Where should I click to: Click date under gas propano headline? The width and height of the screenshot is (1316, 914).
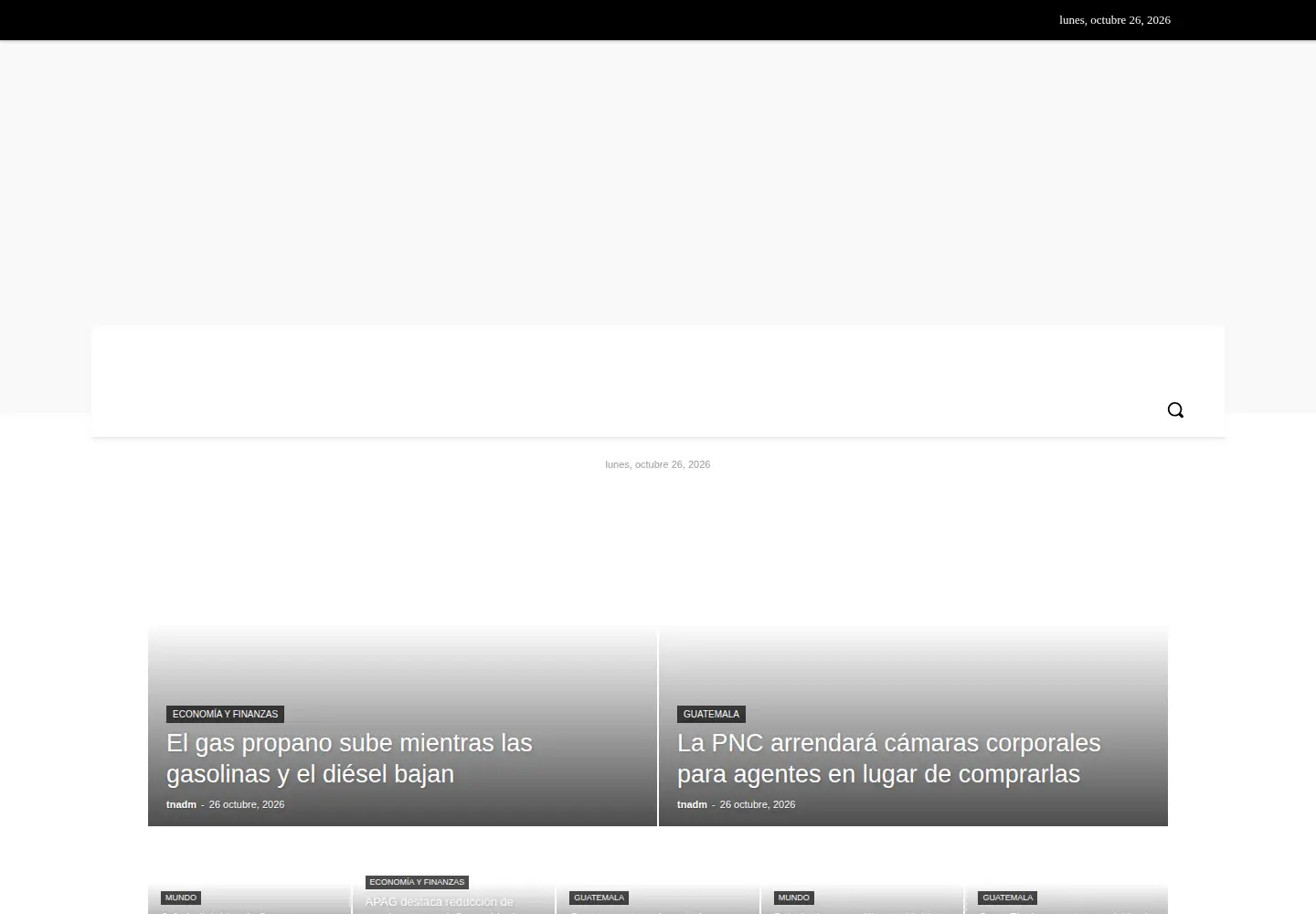click(247, 804)
